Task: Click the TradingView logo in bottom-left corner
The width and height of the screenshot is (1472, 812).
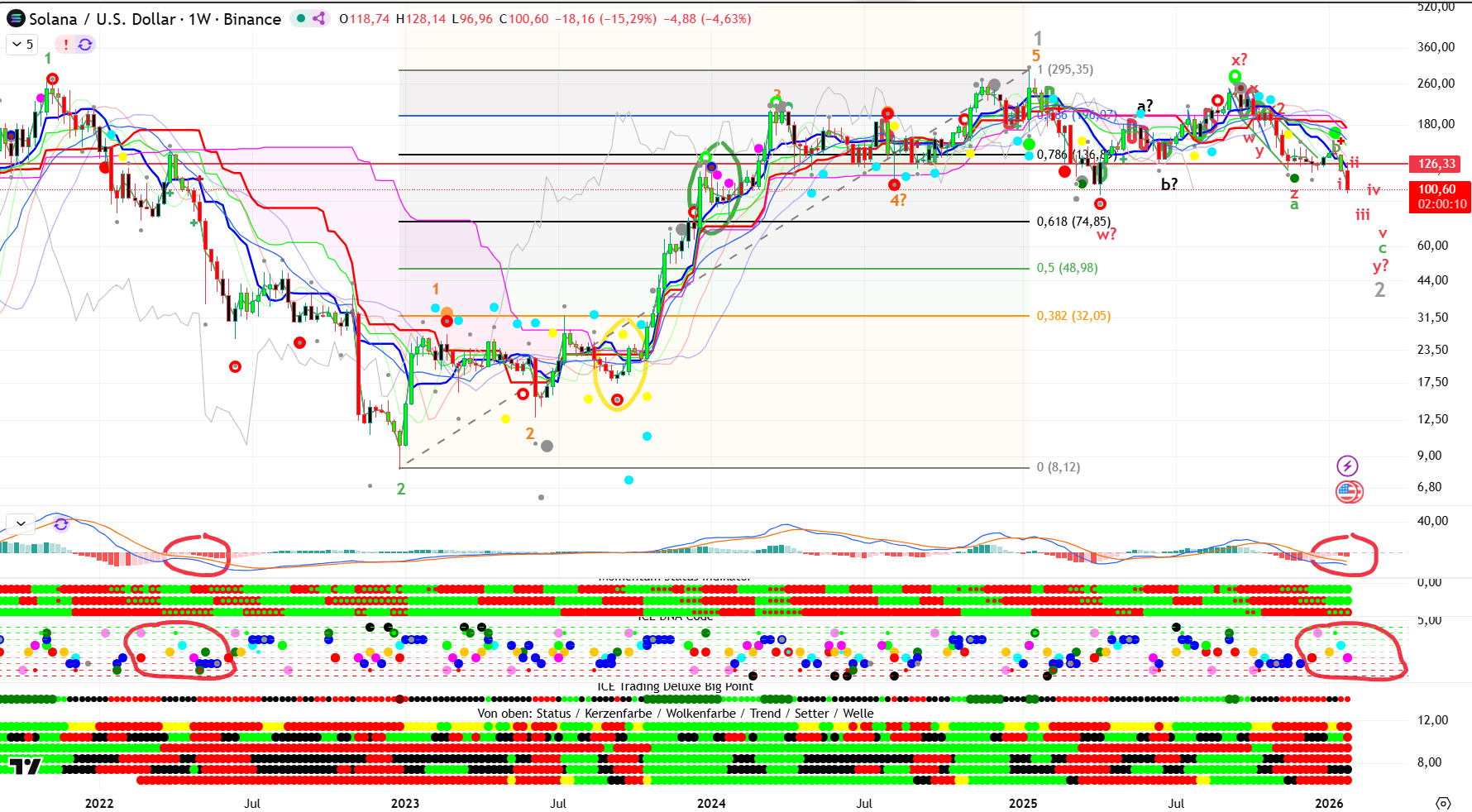Action: click(25, 767)
